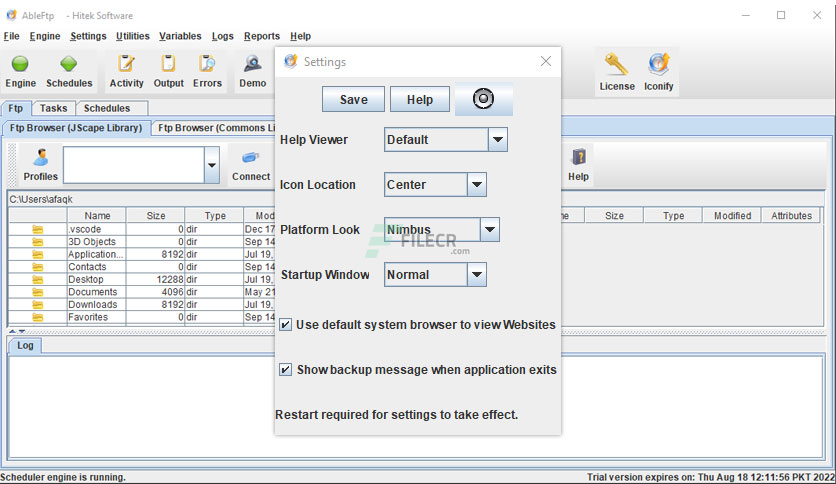Expand the Icon Location dropdown
836x484 pixels.
click(x=477, y=184)
